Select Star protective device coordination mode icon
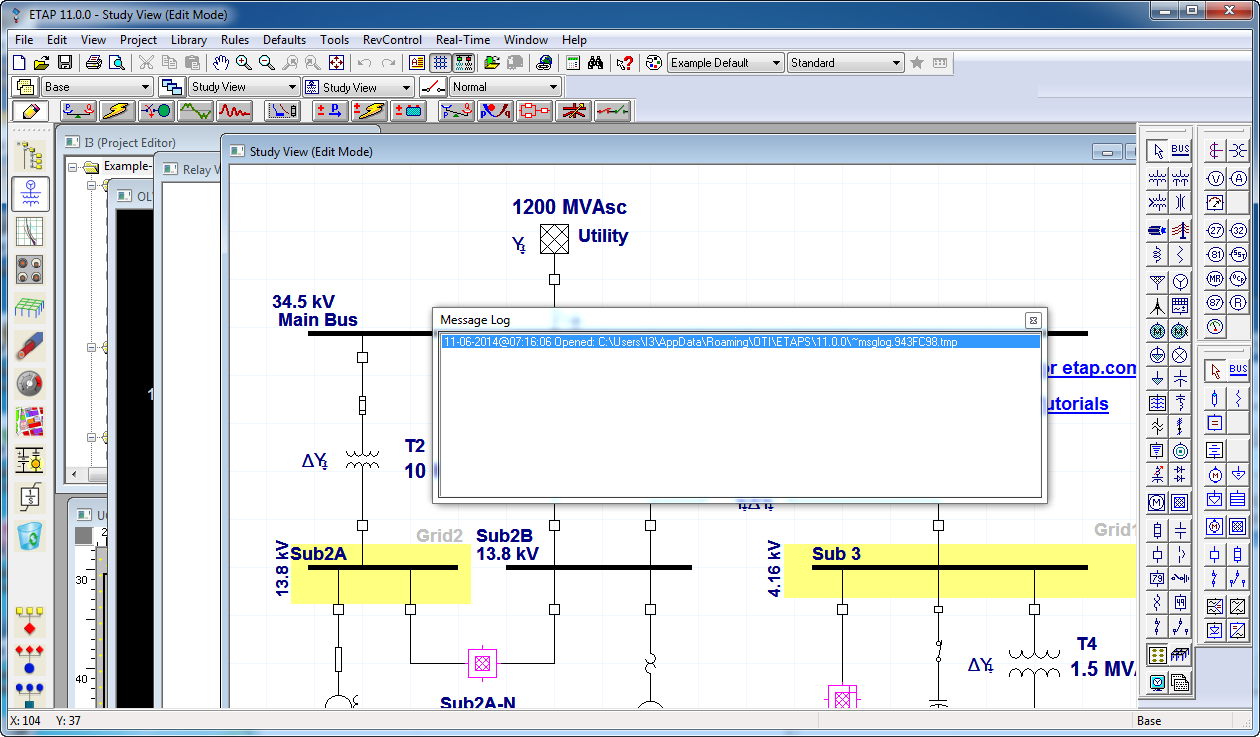The image size is (1260, 737). [x=284, y=111]
